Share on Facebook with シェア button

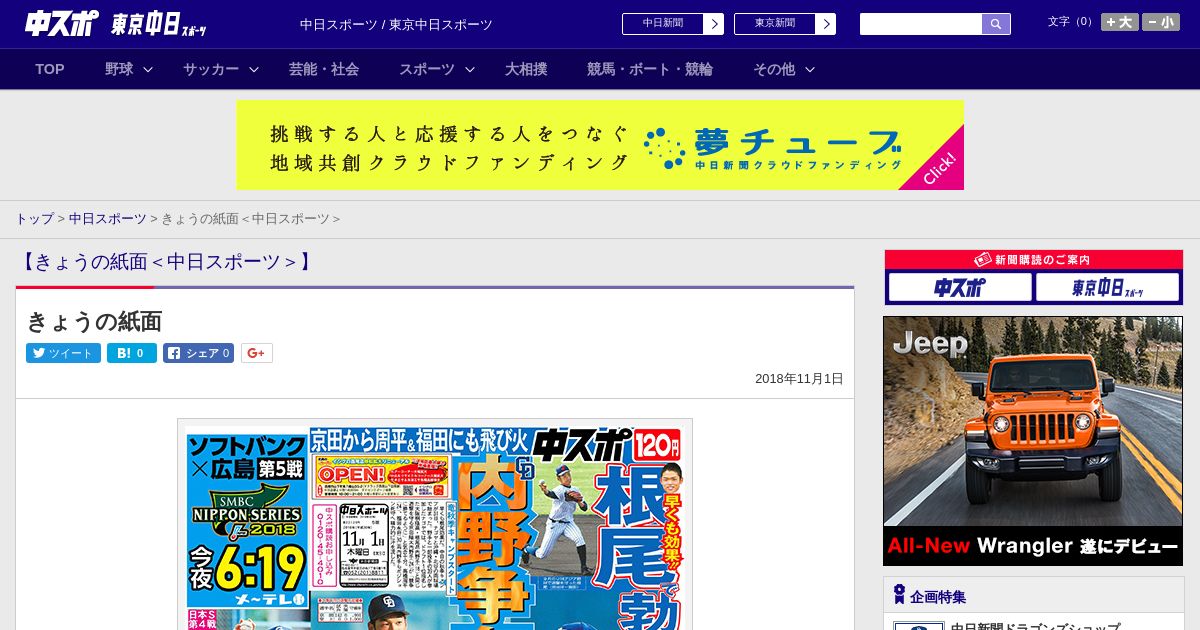click(x=198, y=353)
